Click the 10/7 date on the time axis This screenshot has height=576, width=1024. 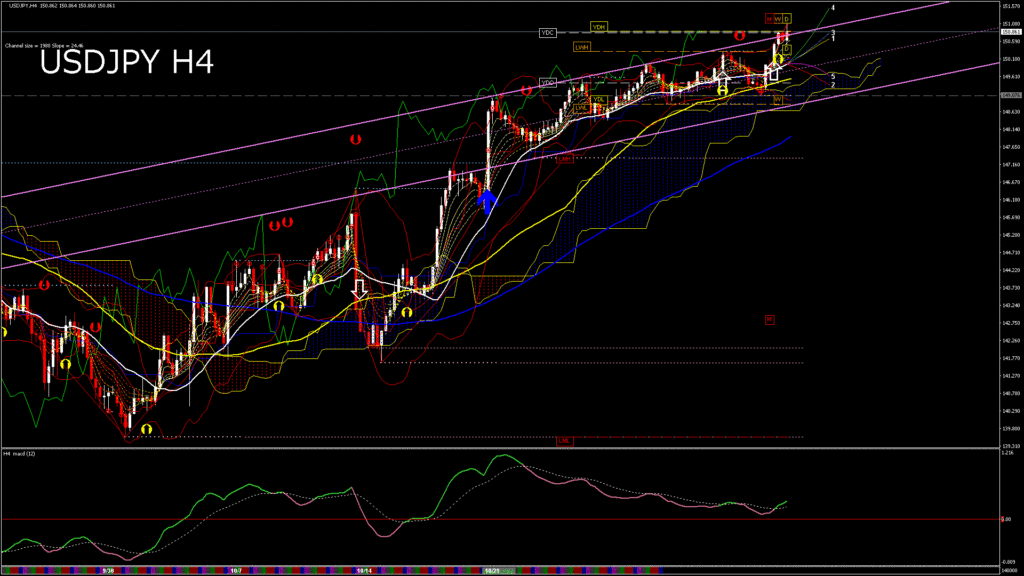(236, 571)
